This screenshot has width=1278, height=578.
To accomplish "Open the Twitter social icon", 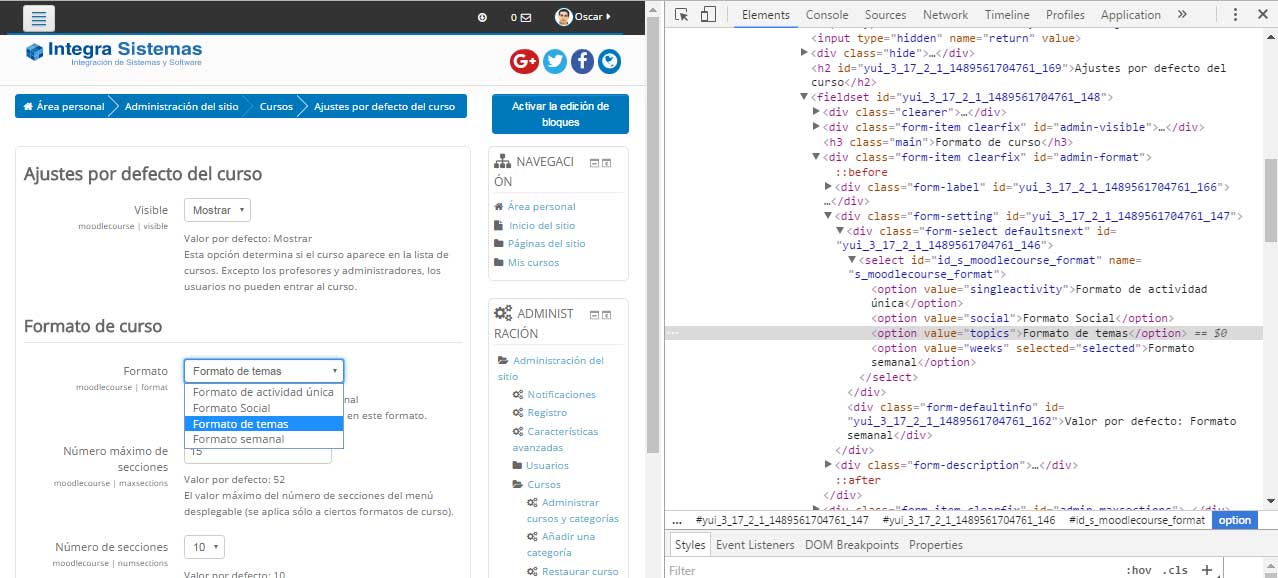I will pos(554,61).
